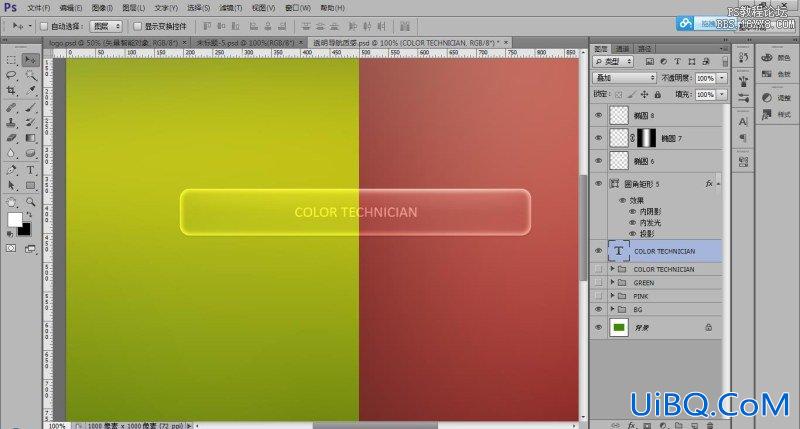Collapse effects list on 圆角矩形 5
This screenshot has height=429, width=800.
pos(718,184)
